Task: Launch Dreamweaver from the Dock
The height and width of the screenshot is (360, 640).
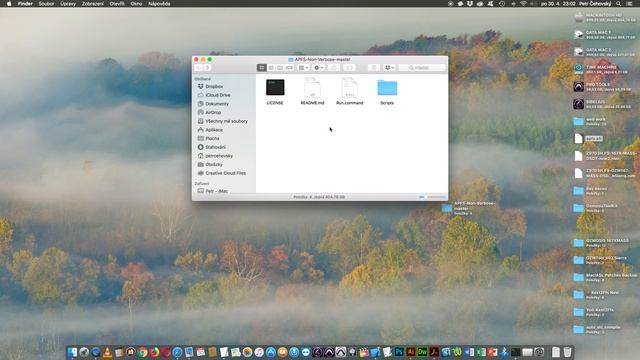Action: click(422, 352)
